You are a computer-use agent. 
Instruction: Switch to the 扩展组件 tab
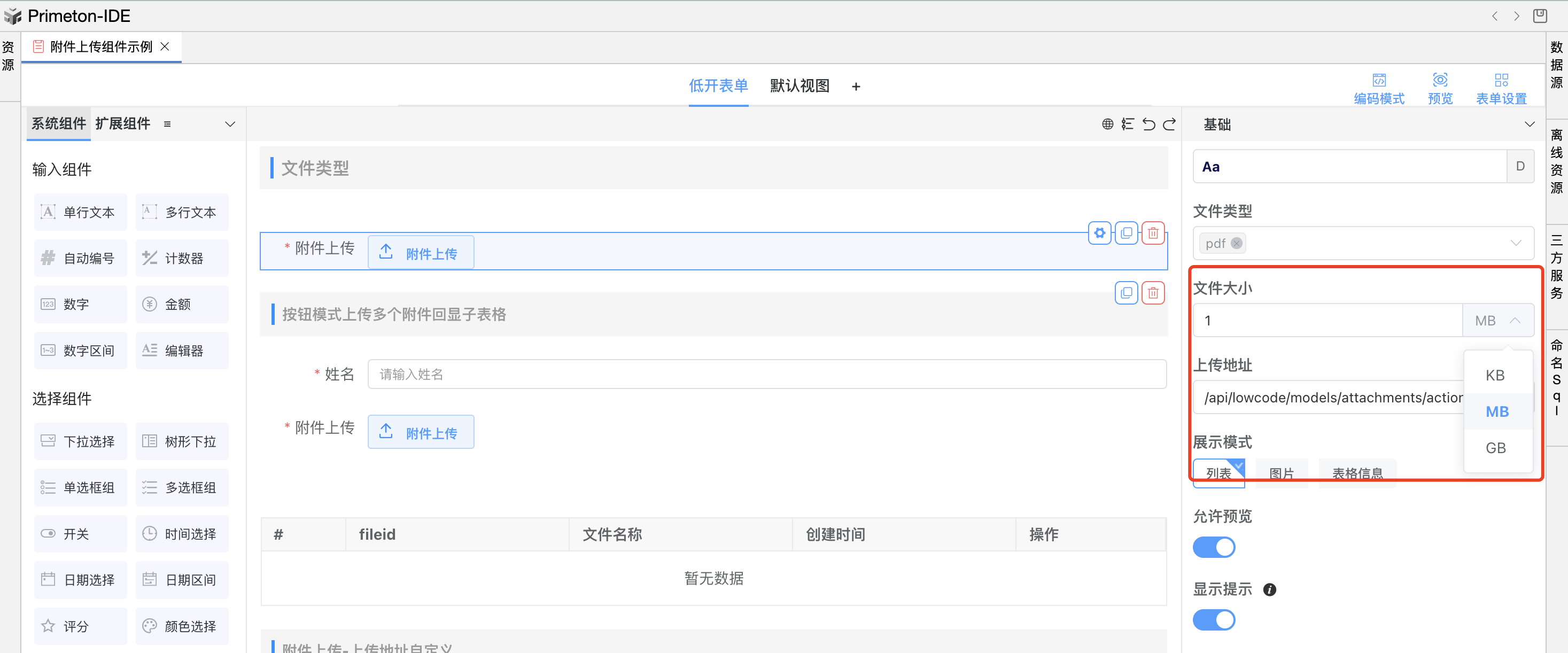[122, 123]
